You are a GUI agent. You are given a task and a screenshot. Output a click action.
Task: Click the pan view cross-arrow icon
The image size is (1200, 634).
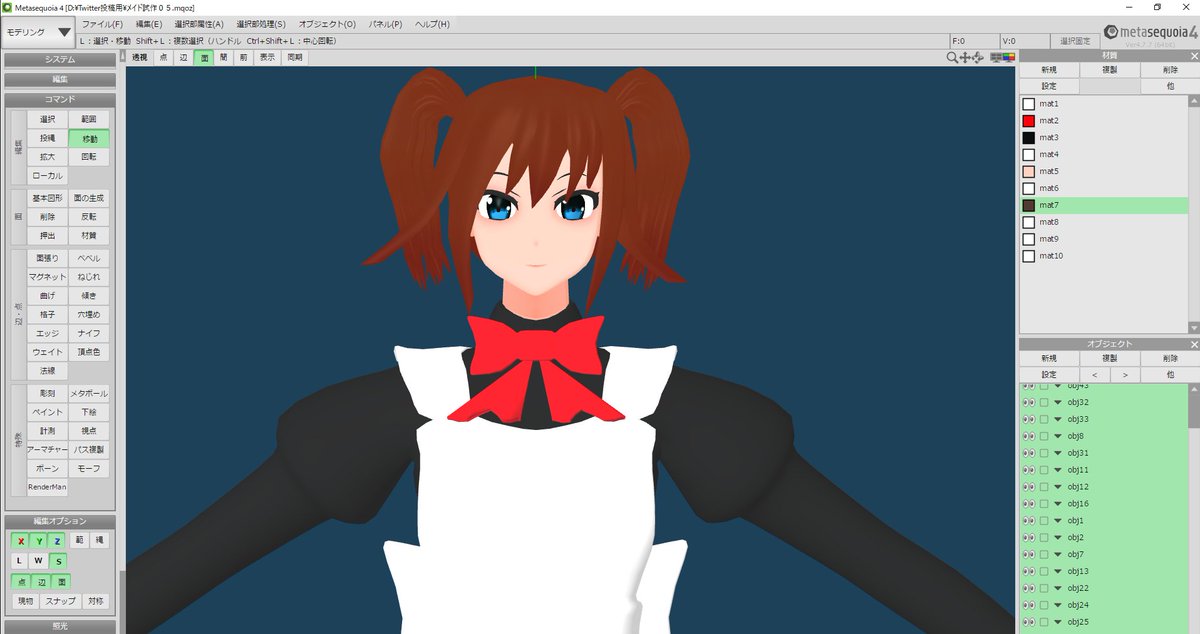[965, 58]
